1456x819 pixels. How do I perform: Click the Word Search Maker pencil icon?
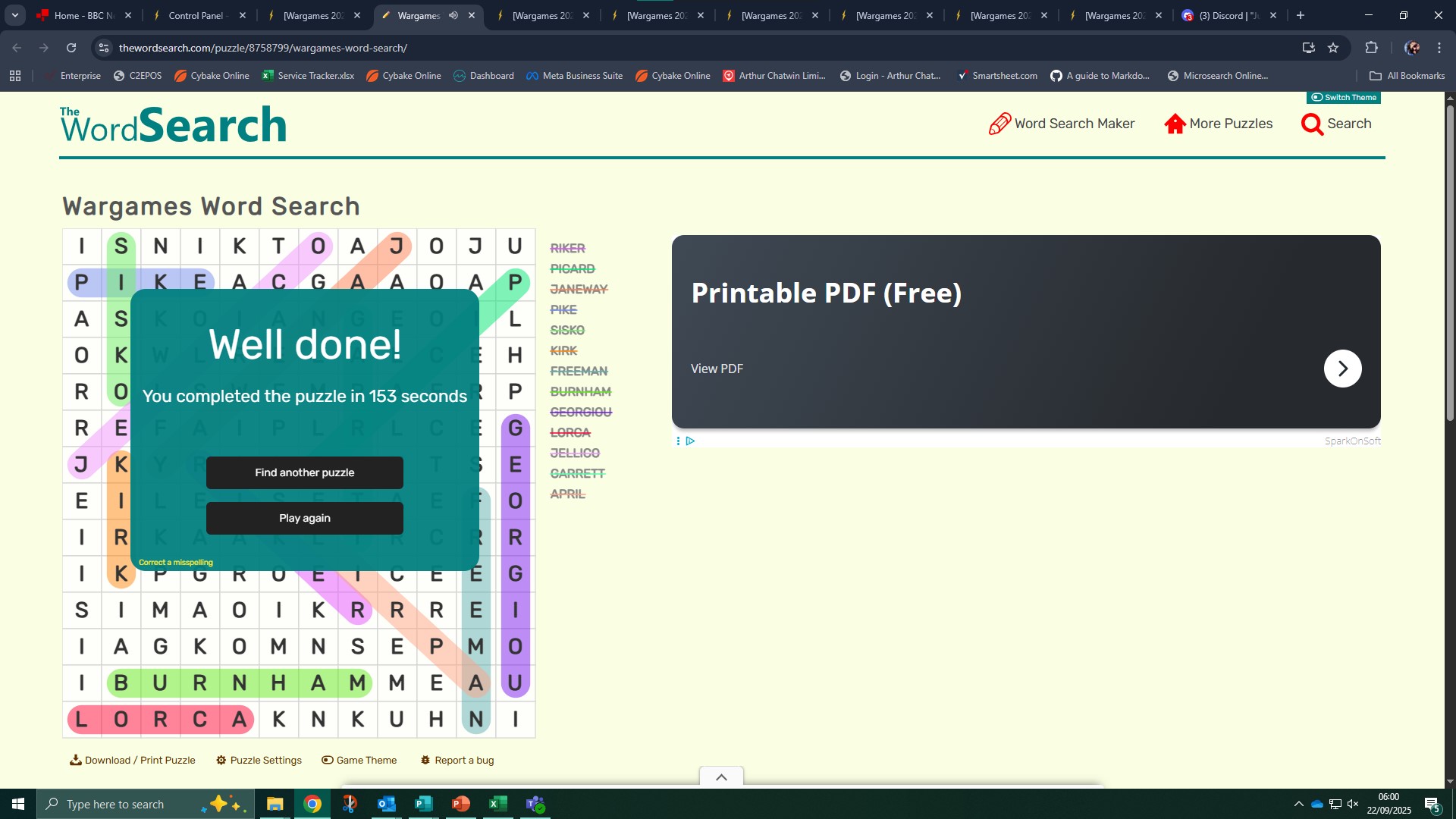coord(999,124)
